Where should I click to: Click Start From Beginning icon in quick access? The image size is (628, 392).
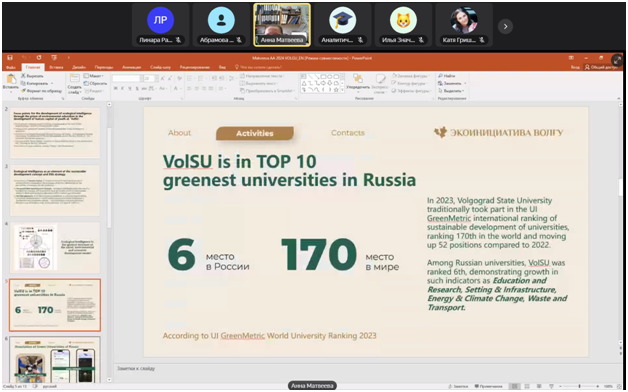(54, 58)
